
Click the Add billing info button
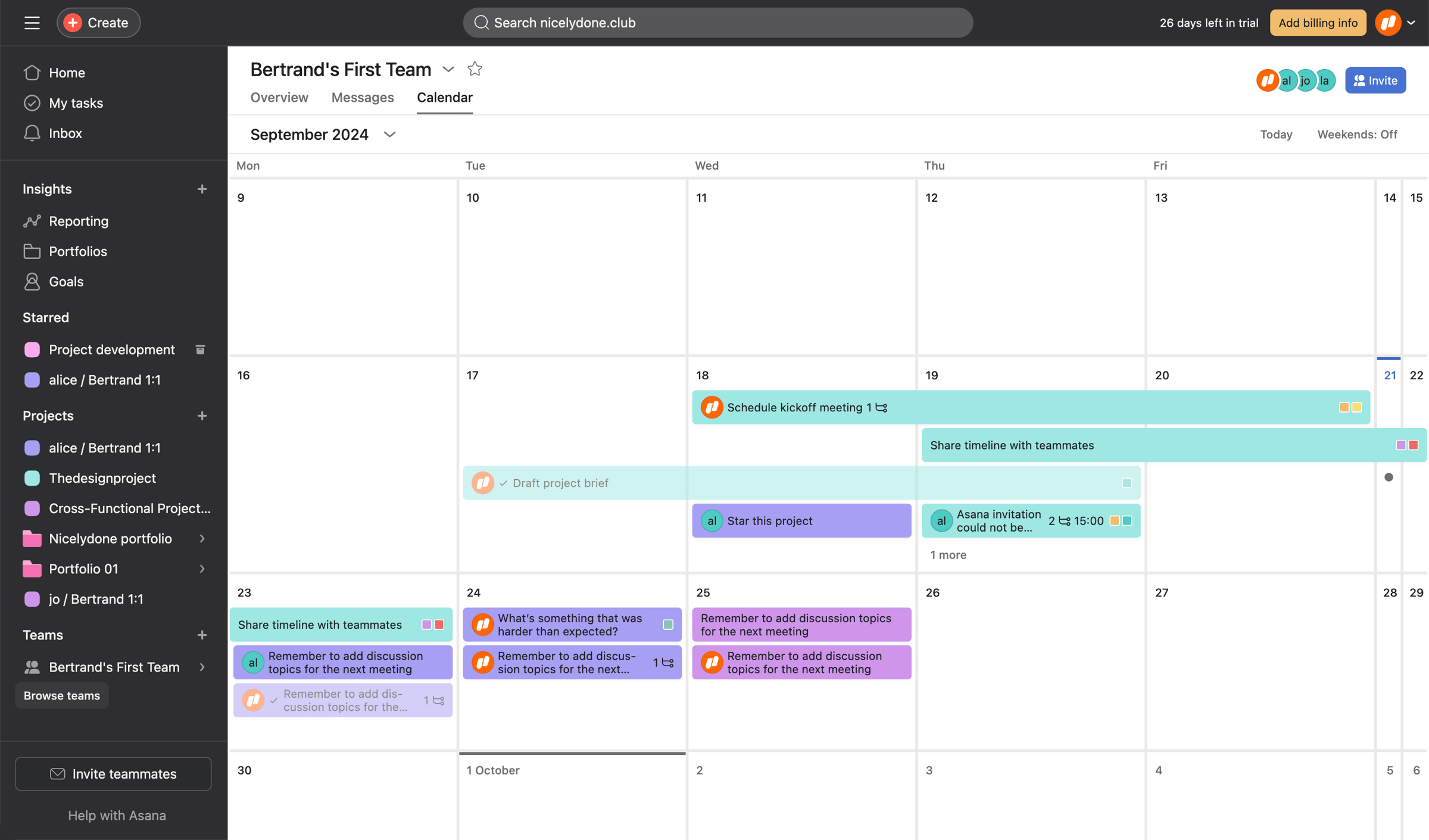pos(1318,23)
